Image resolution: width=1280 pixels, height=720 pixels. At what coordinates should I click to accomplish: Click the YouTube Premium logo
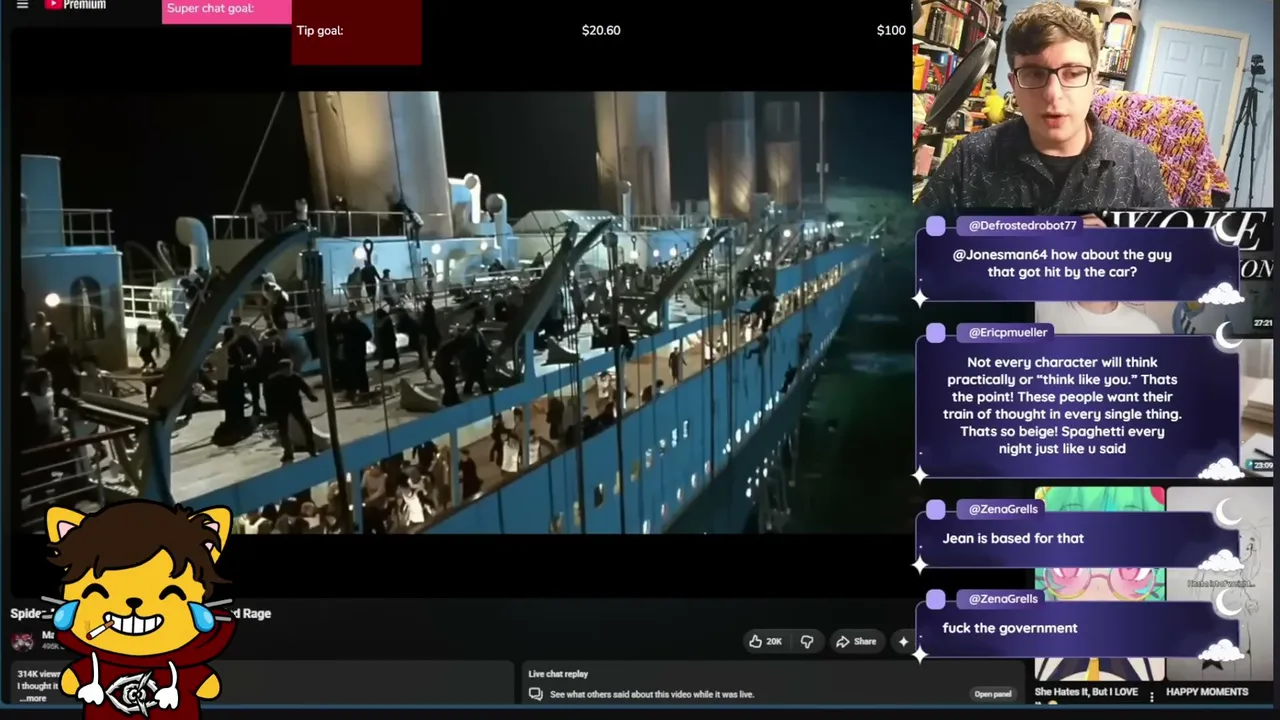pos(75,5)
